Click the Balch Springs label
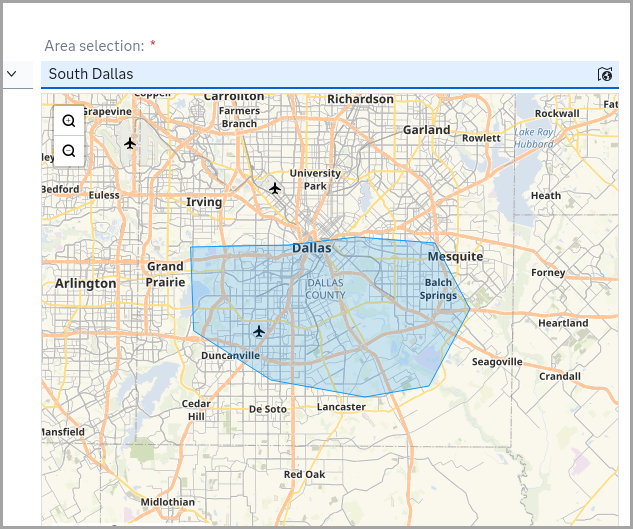 (438, 289)
